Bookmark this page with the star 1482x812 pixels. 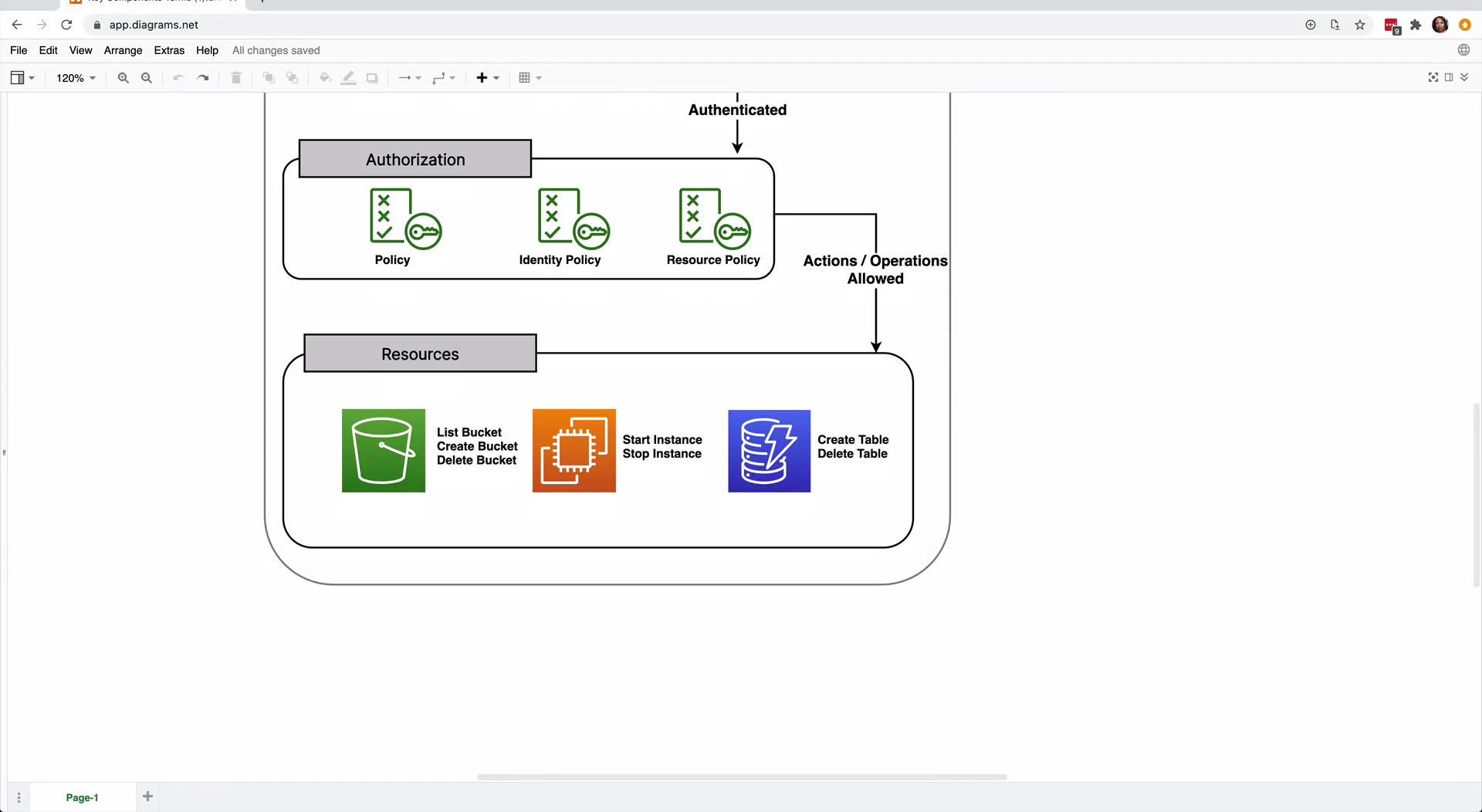coord(1360,25)
